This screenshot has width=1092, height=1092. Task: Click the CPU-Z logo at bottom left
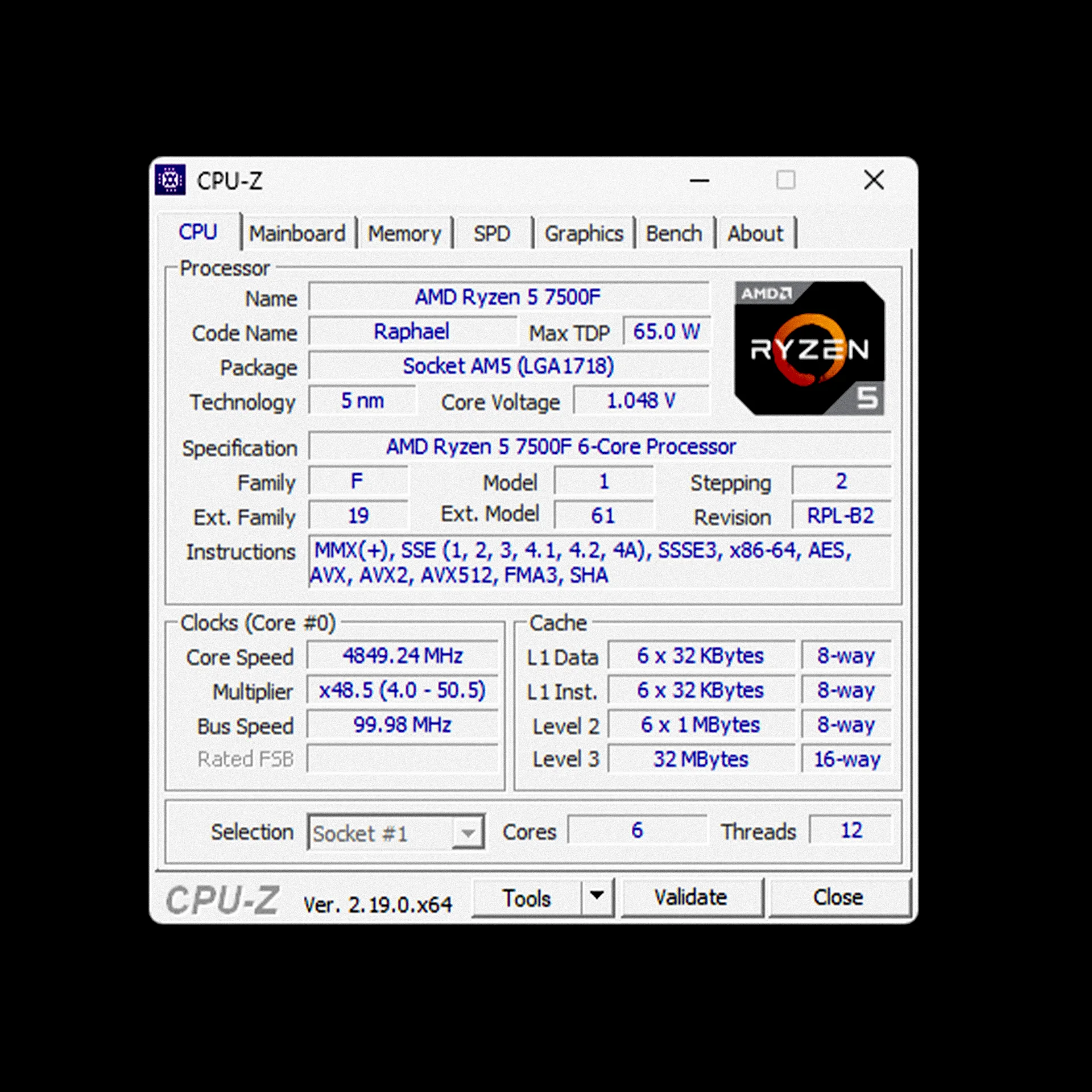click(x=222, y=900)
